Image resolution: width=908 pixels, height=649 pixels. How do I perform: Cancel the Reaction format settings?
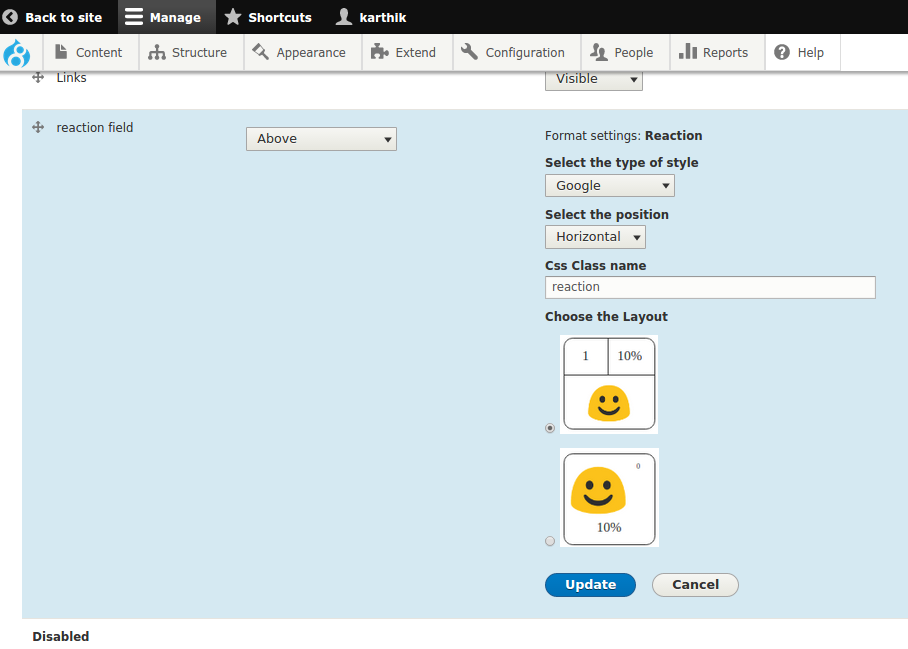pyautogui.click(x=694, y=584)
